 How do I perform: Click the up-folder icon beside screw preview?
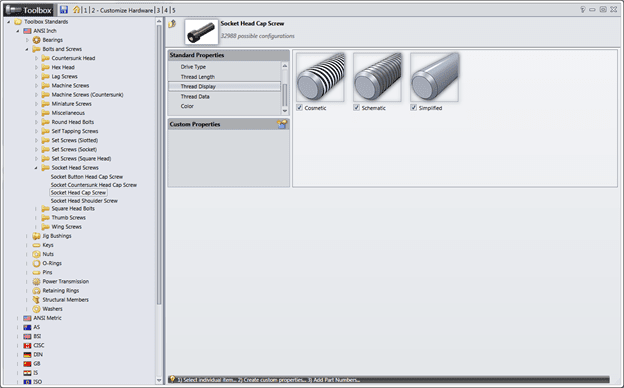(x=172, y=24)
